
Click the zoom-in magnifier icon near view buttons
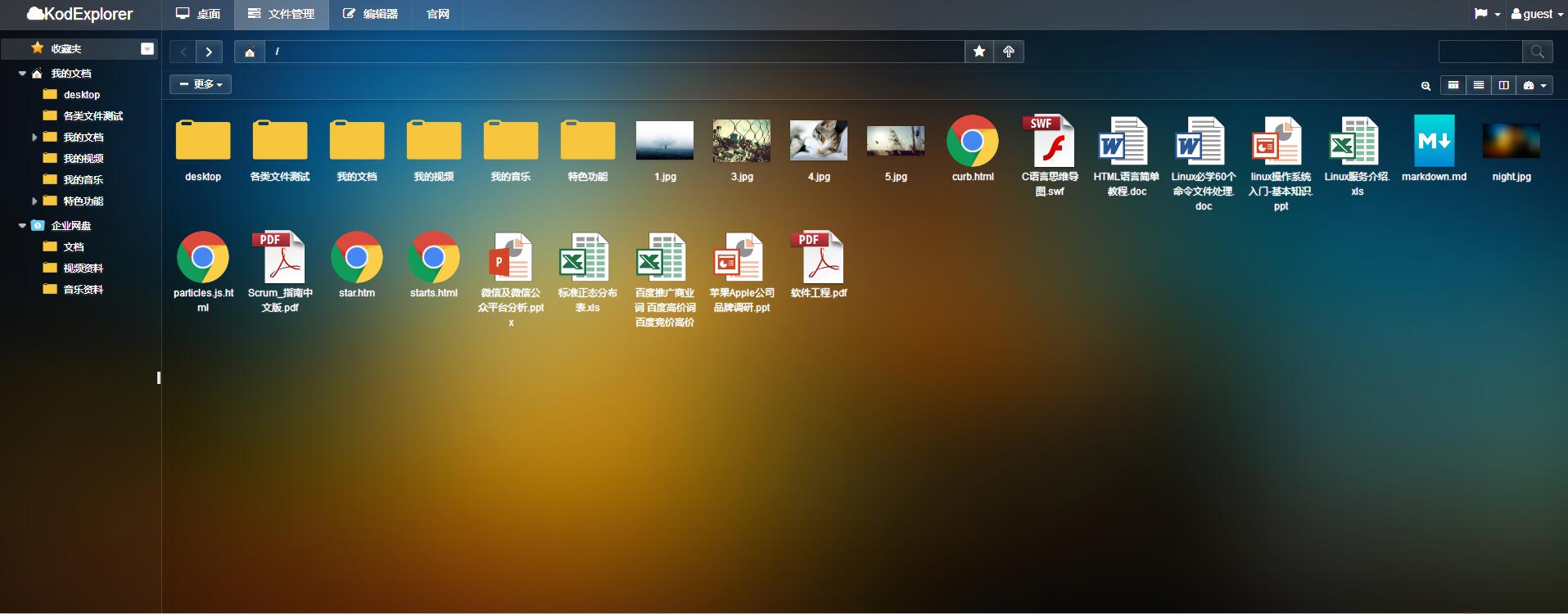(x=1426, y=85)
